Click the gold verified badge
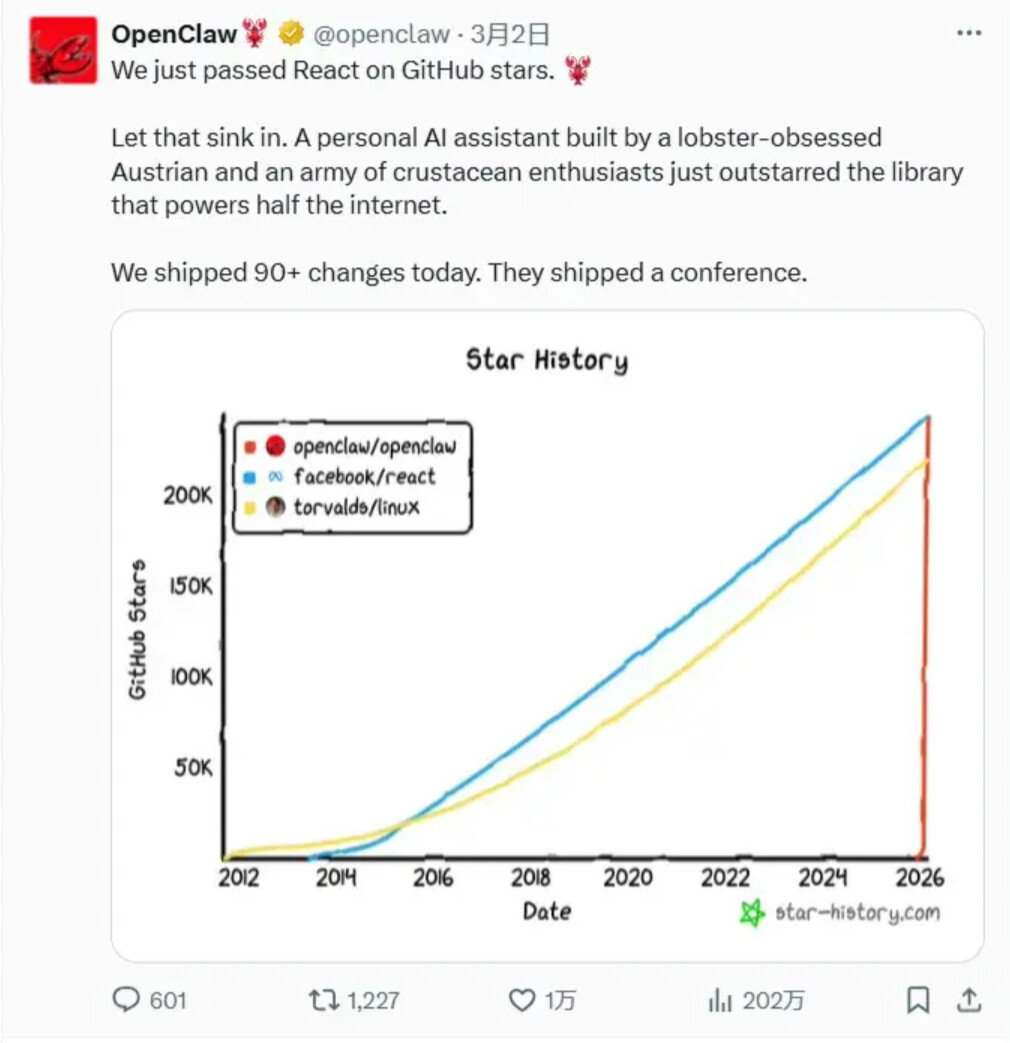This screenshot has width=1010, height=1043. (291, 33)
